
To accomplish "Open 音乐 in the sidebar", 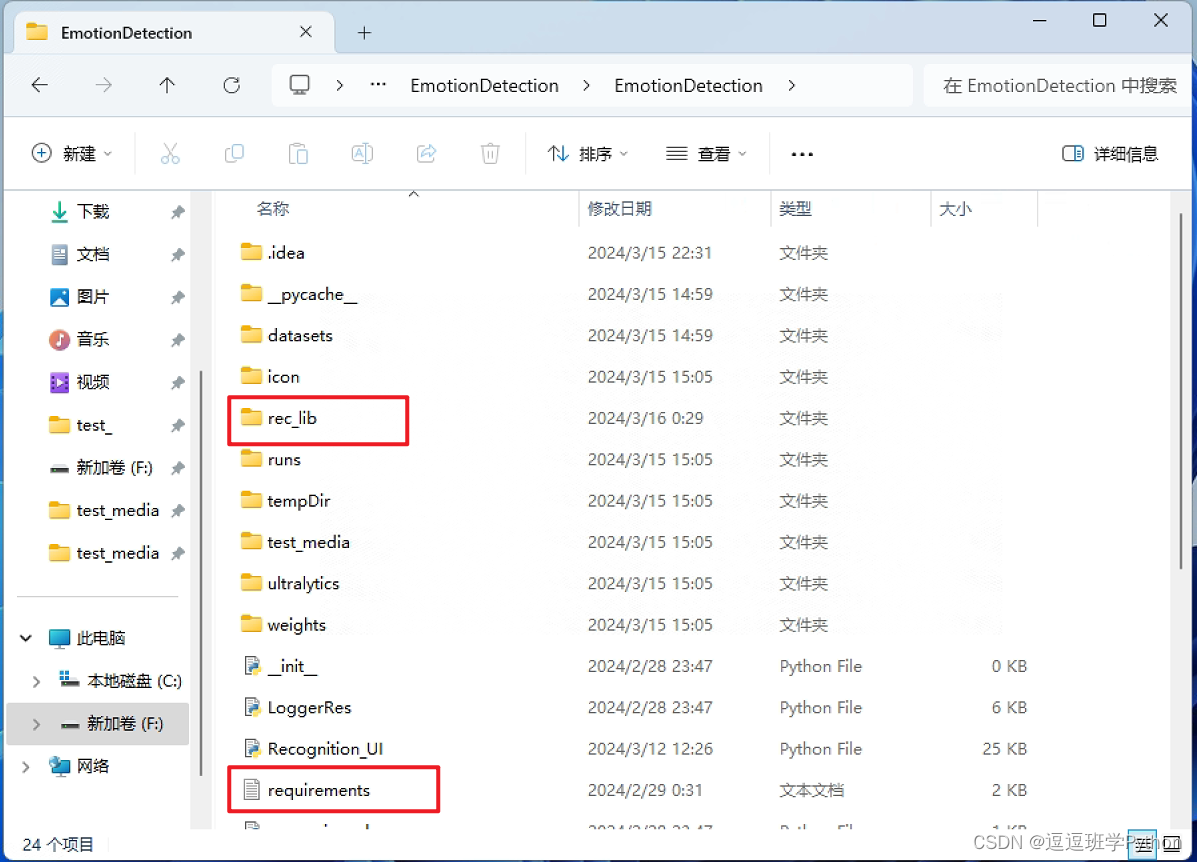I will pyautogui.click(x=92, y=339).
